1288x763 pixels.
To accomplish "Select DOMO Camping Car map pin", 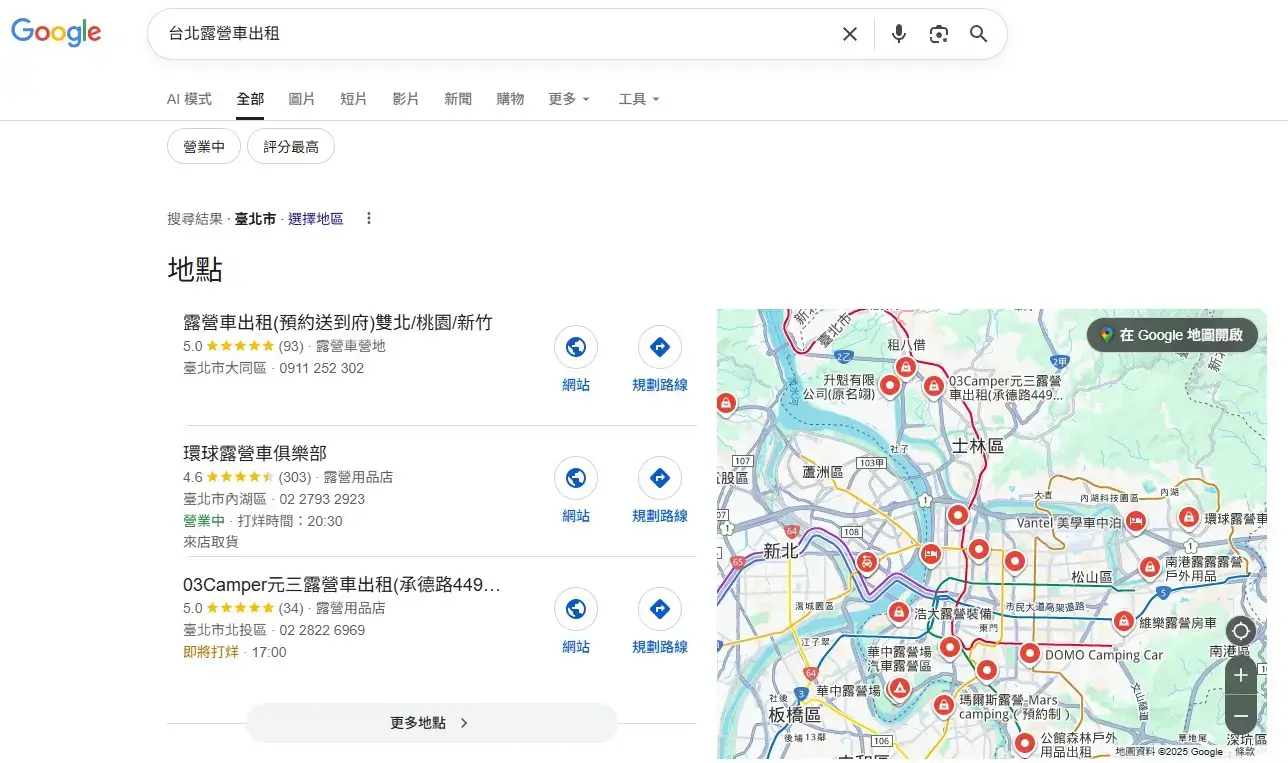I will click(1030, 654).
